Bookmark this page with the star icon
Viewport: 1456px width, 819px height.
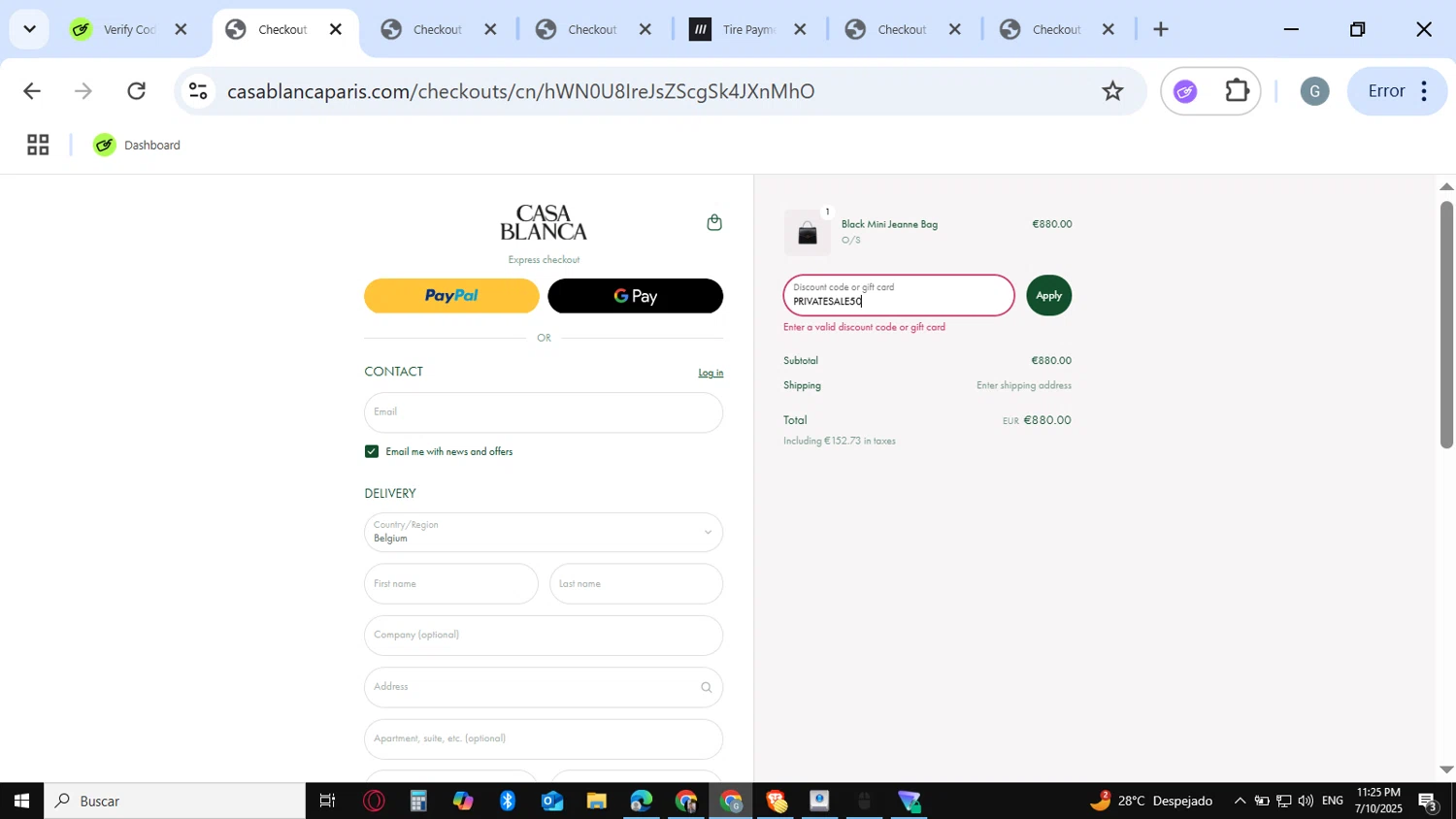1112,91
